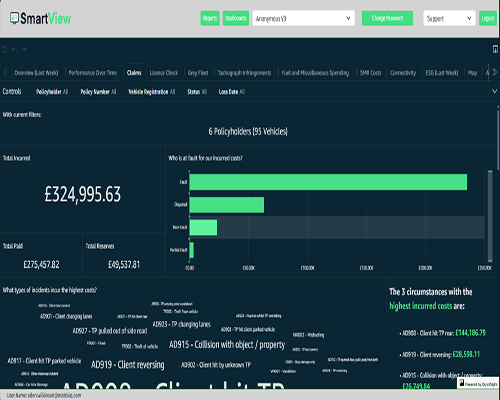Switch to Licence Check tab
Screen dimensions: 500x400
pyautogui.click(x=164, y=73)
